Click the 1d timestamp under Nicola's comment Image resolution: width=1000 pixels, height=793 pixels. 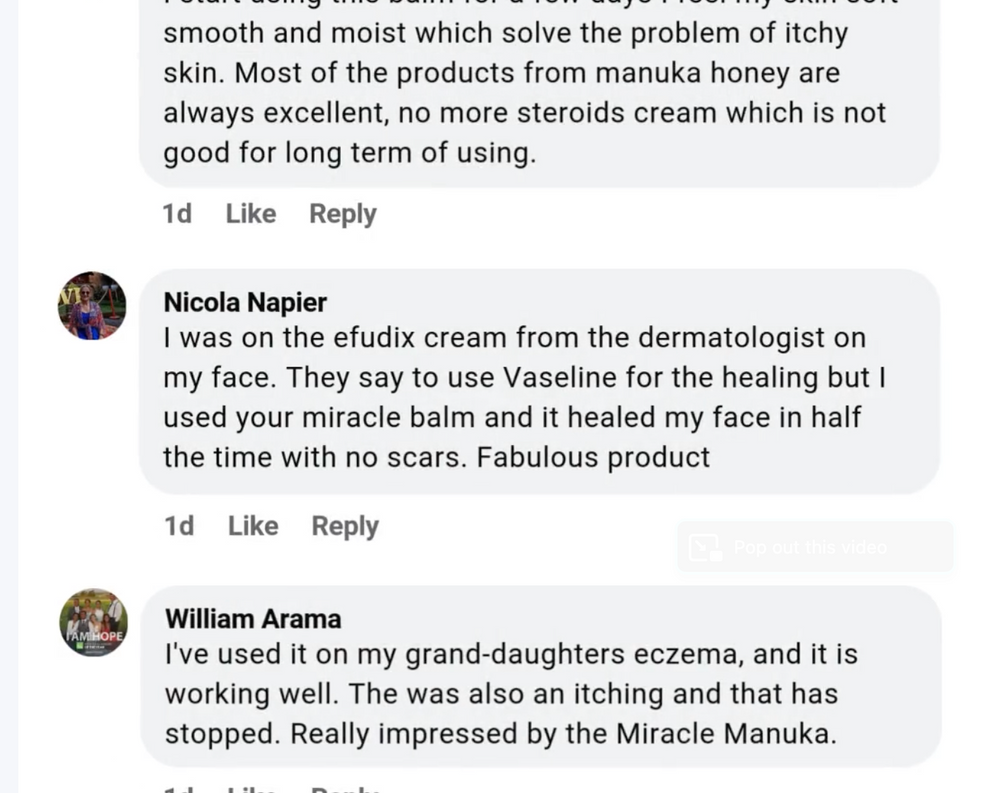coord(179,526)
